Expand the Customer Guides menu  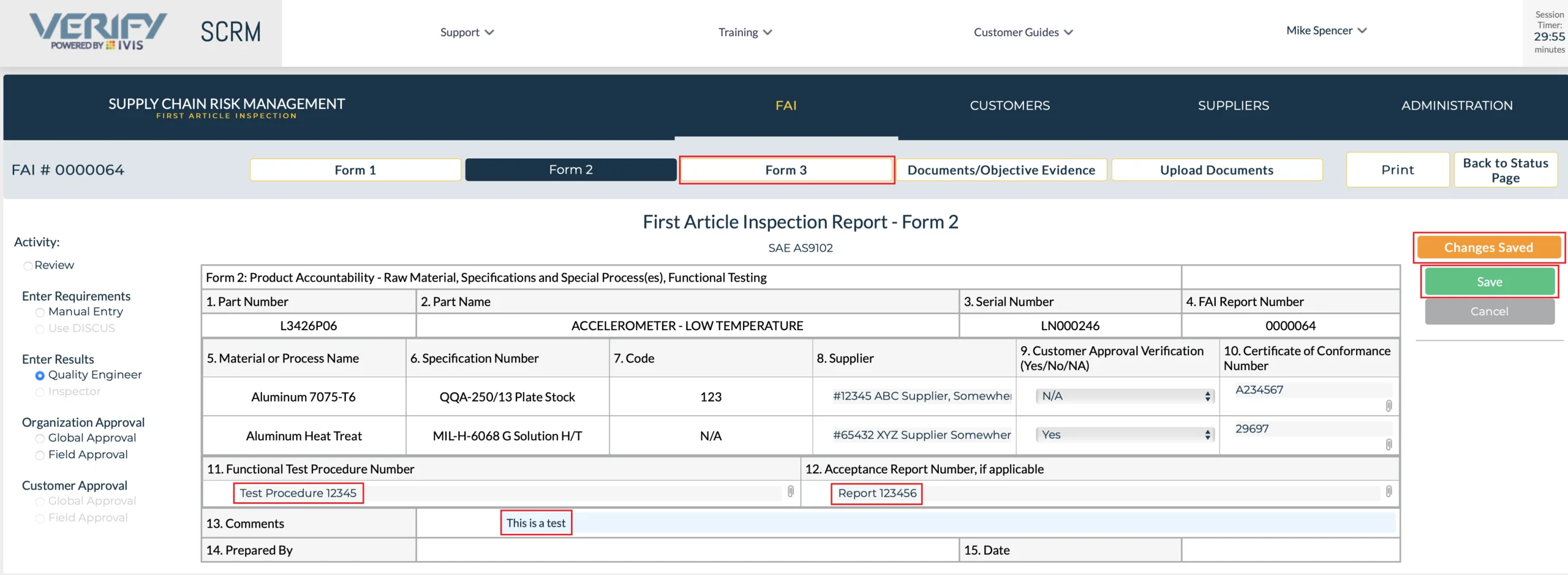tap(1023, 32)
